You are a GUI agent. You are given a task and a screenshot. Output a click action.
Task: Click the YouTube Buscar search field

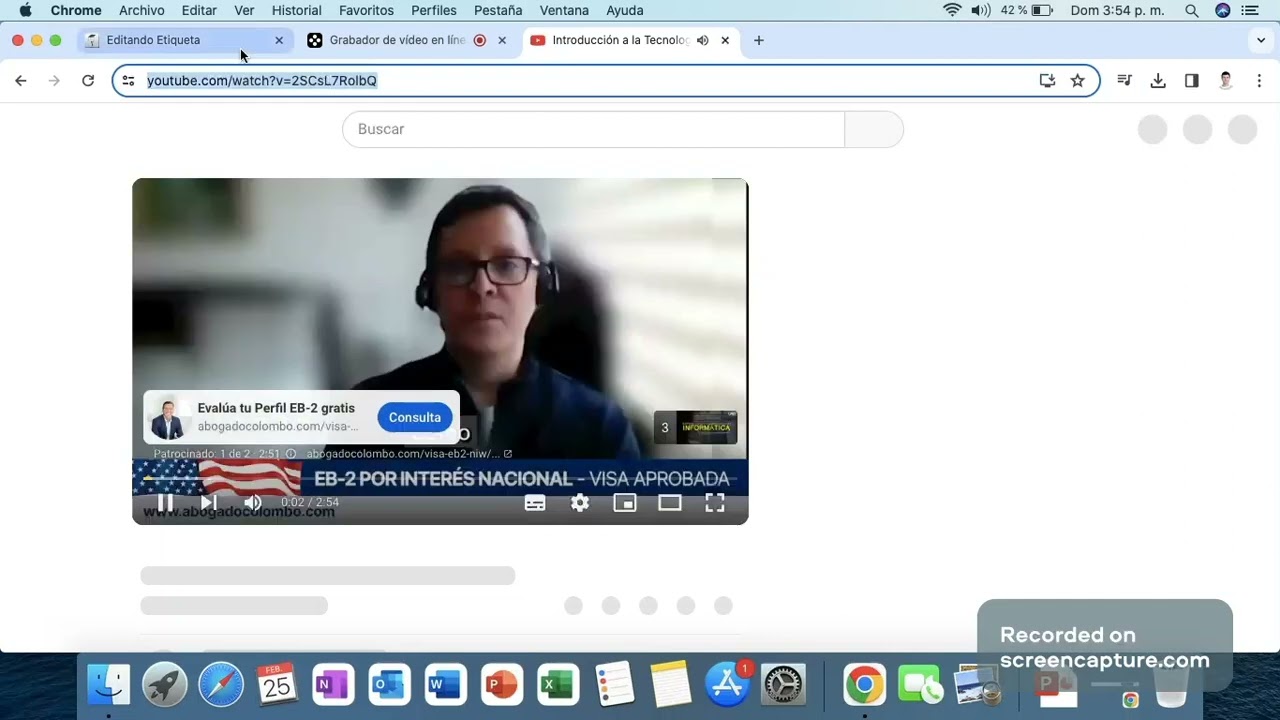[x=593, y=129]
